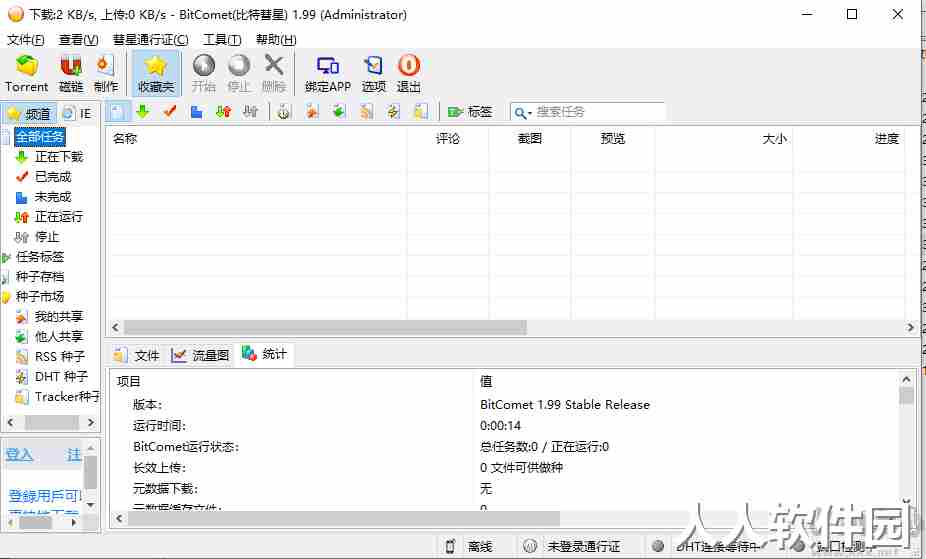Image resolution: width=926 pixels, height=559 pixels.
Task: Click 未登录通行证 in status bar
Action: click(583, 547)
